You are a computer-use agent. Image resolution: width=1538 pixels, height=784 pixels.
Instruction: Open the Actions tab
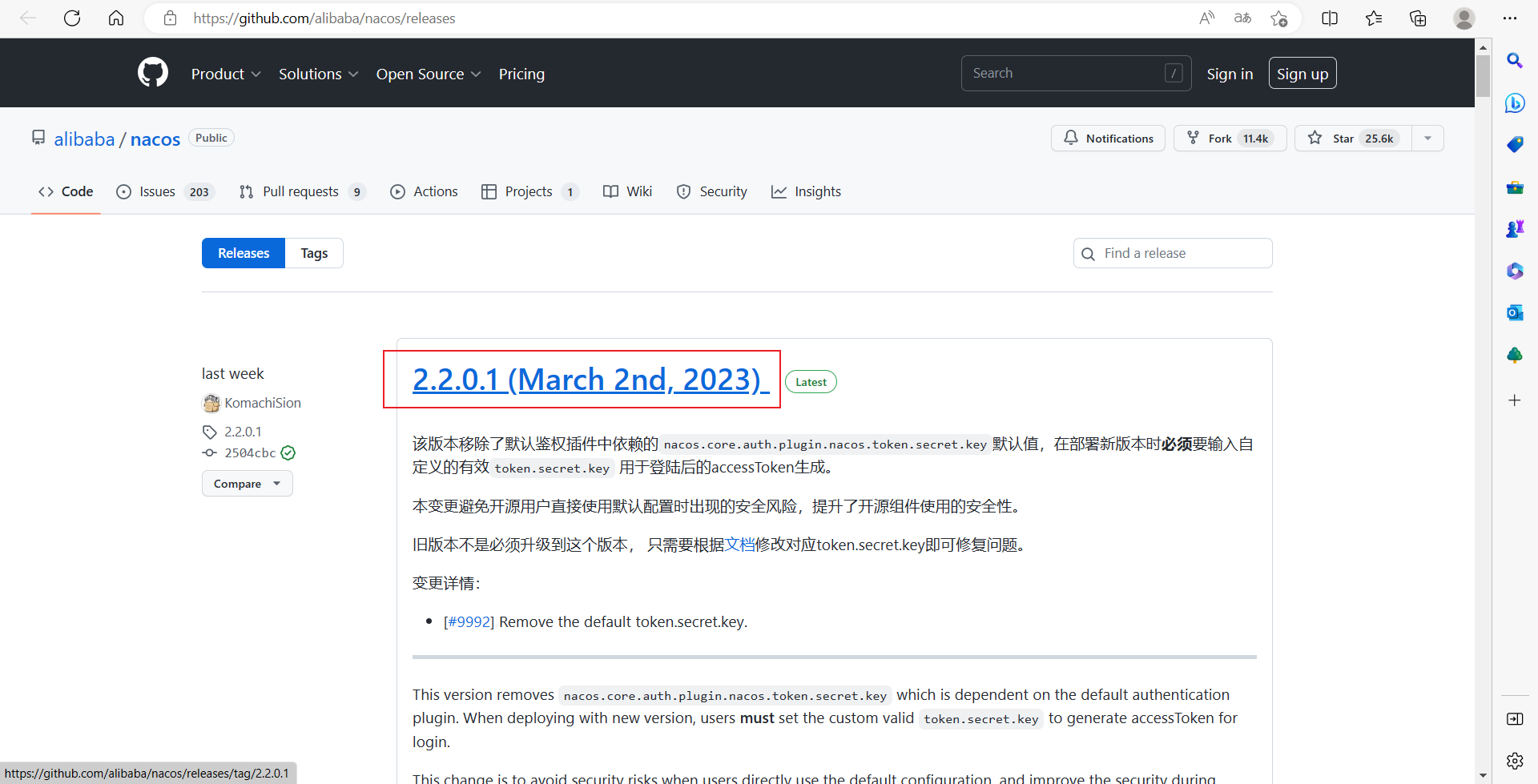(x=424, y=191)
